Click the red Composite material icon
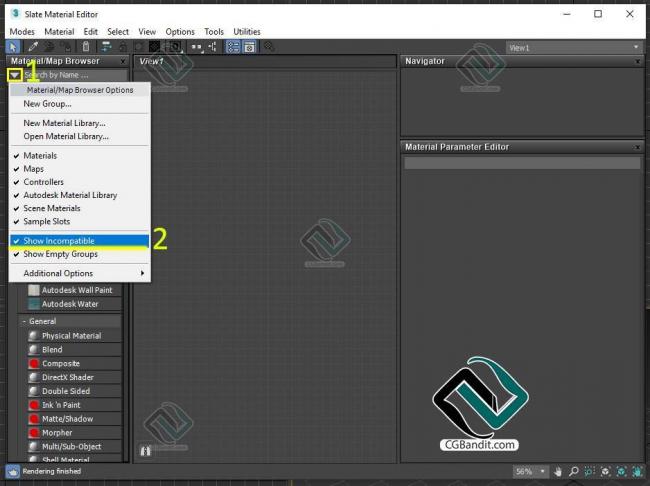Screen dimensions: 650x486 [x=34, y=364]
